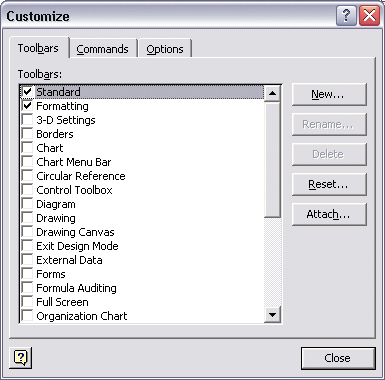Select the Standard list entry text
385x380 pixels.
tap(58, 92)
